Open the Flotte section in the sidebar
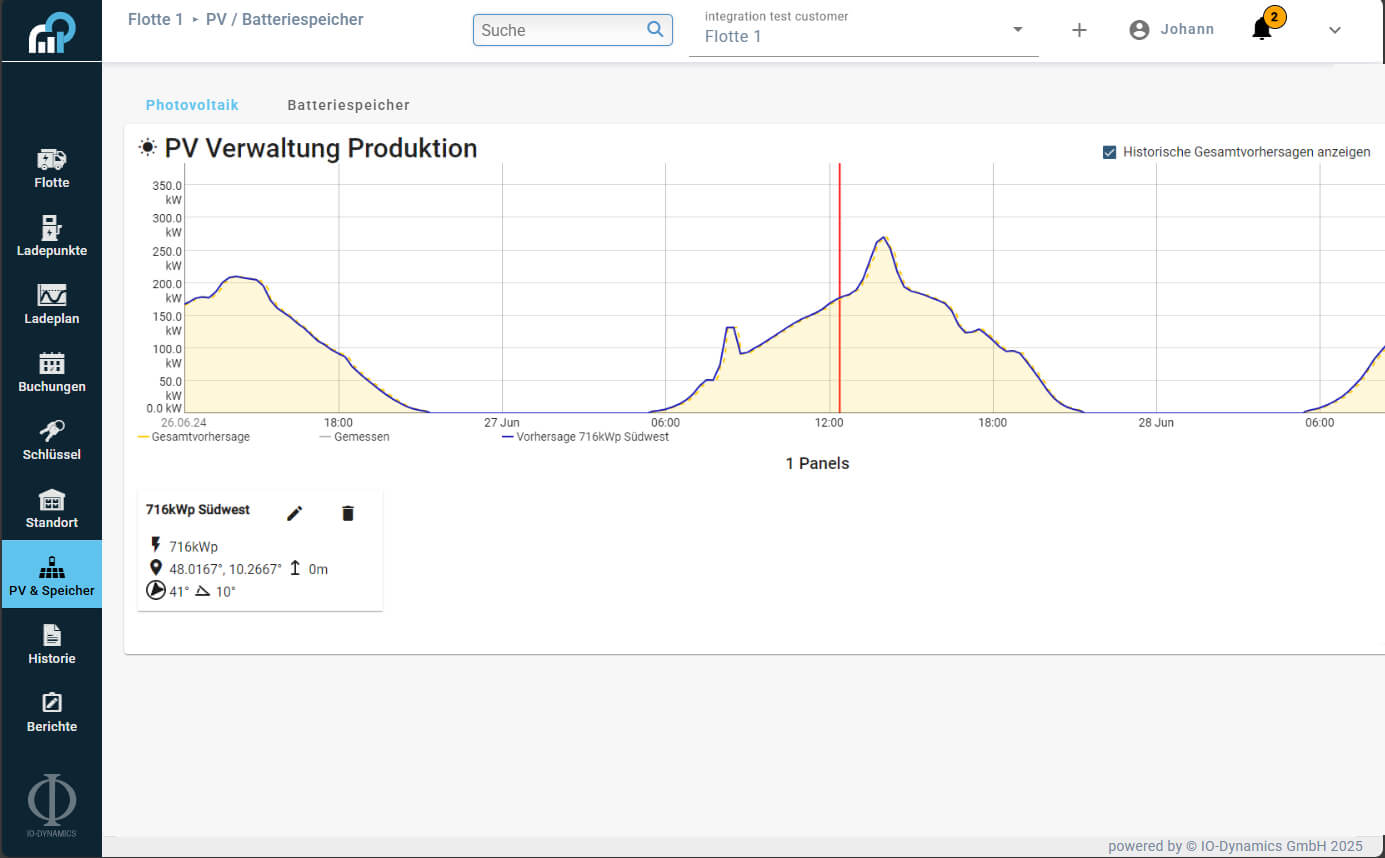The width and height of the screenshot is (1385, 858). pyautogui.click(x=51, y=168)
